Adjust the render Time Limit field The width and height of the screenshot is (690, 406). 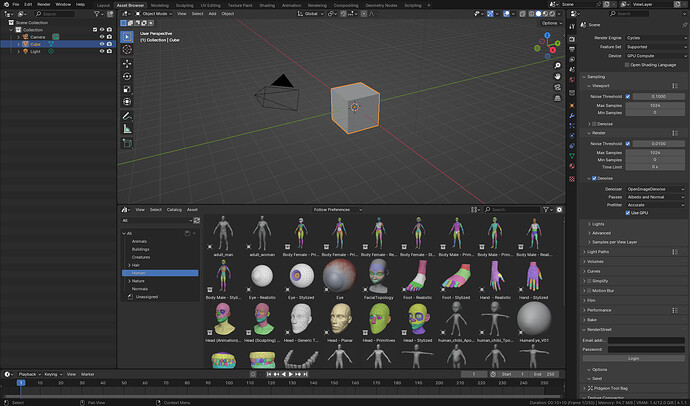[655, 167]
